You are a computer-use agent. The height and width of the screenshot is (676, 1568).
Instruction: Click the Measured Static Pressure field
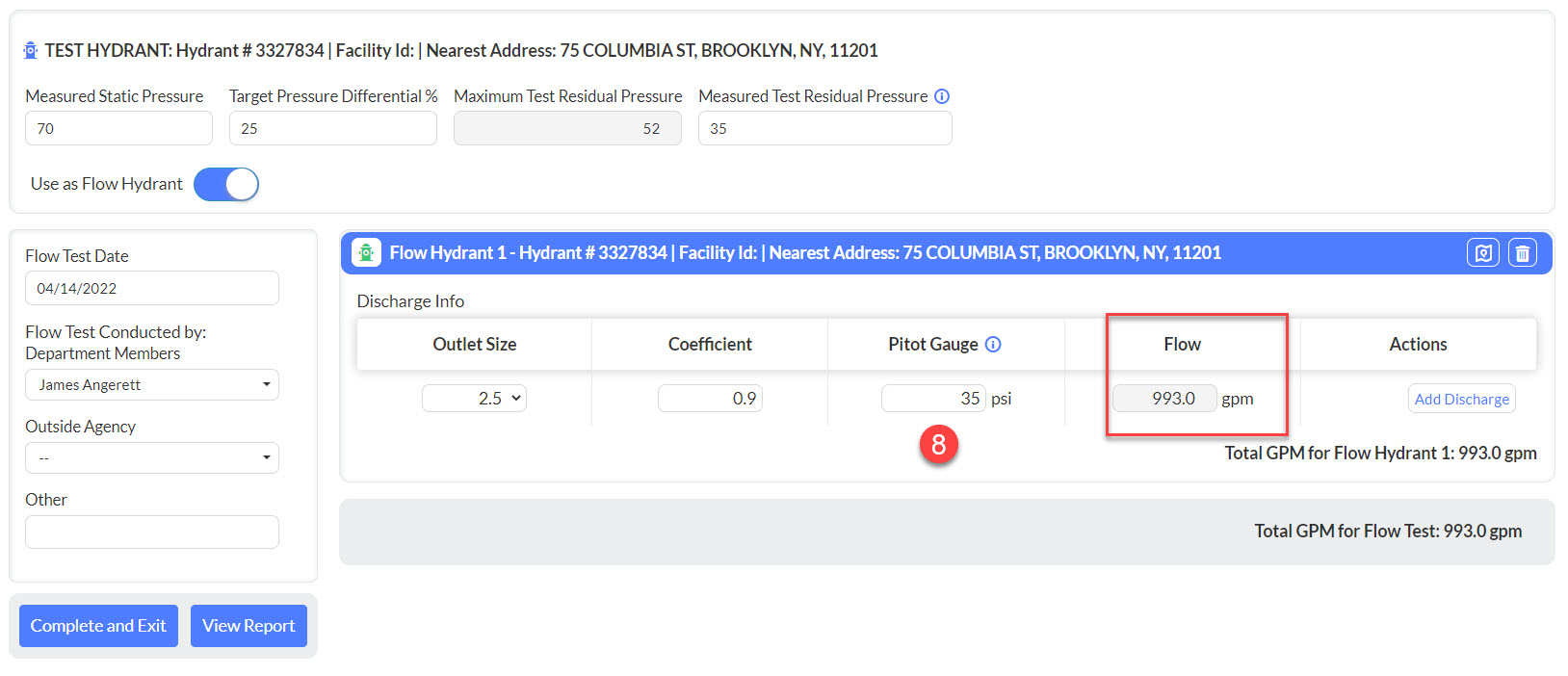click(x=118, y=128)
